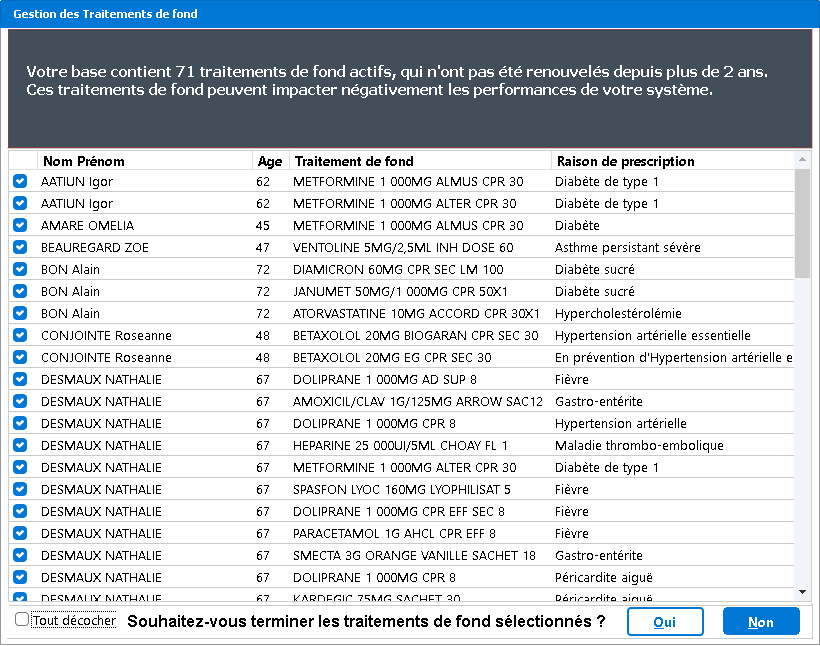Confirm with the Oui button
This screenshot has height=646, width=820.
coord(665,621)
